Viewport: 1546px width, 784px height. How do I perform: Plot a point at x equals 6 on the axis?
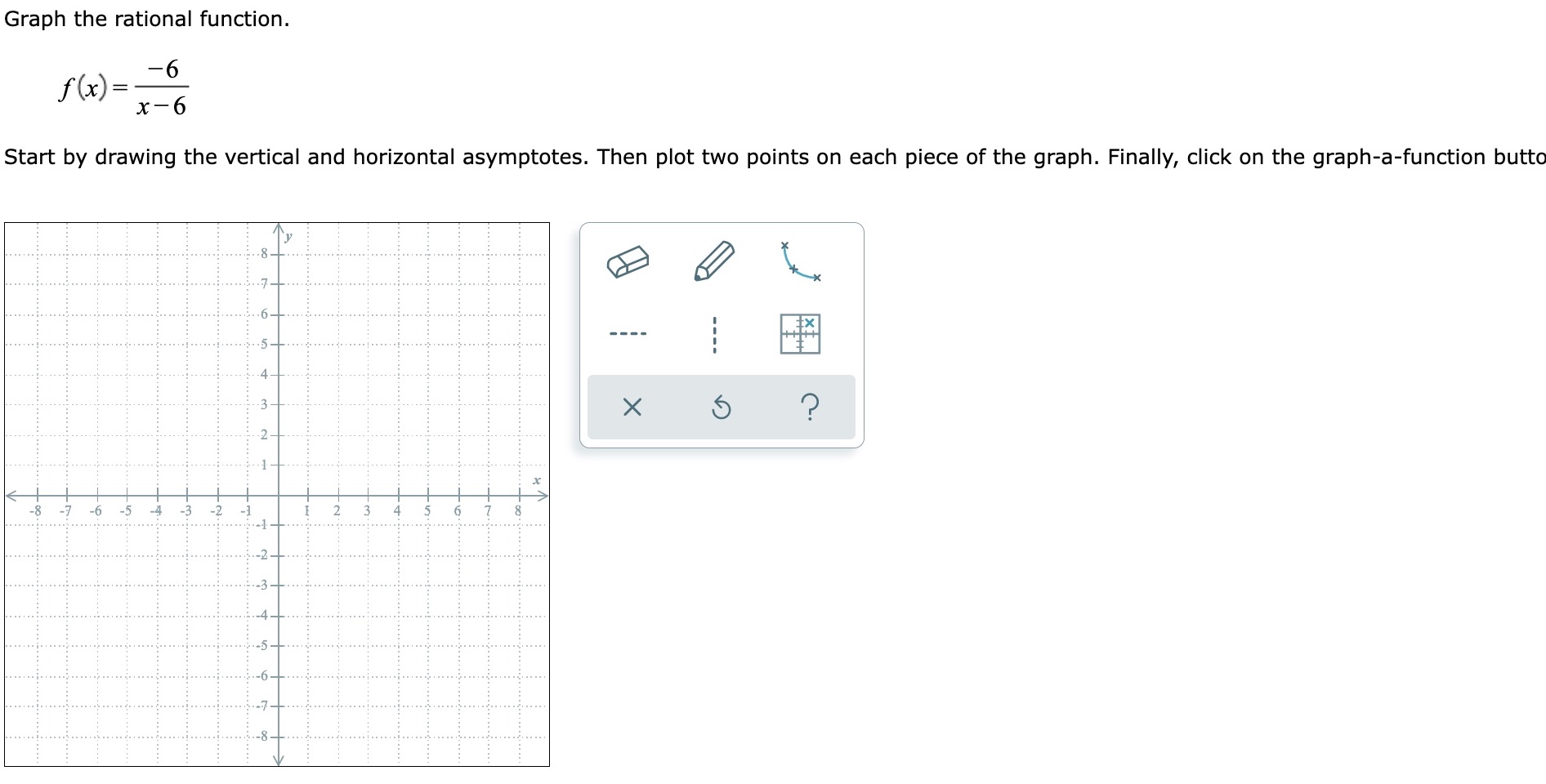click(x=458, y=494)
